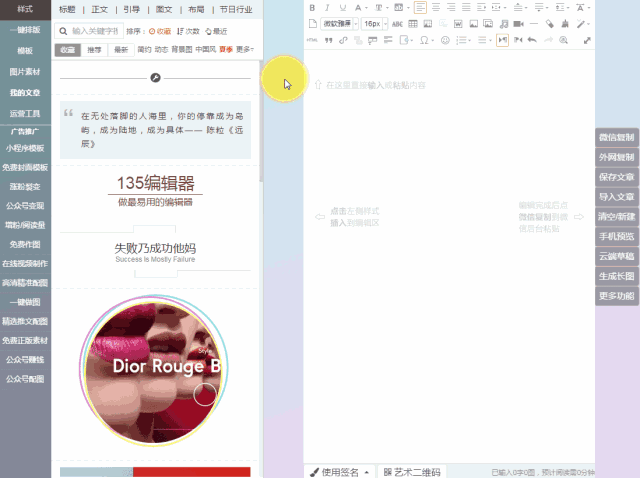Screen dimensions: 640x478
Task: Sort styles by 次数 count
Action: pyautogui.click(x=188, y=31)
